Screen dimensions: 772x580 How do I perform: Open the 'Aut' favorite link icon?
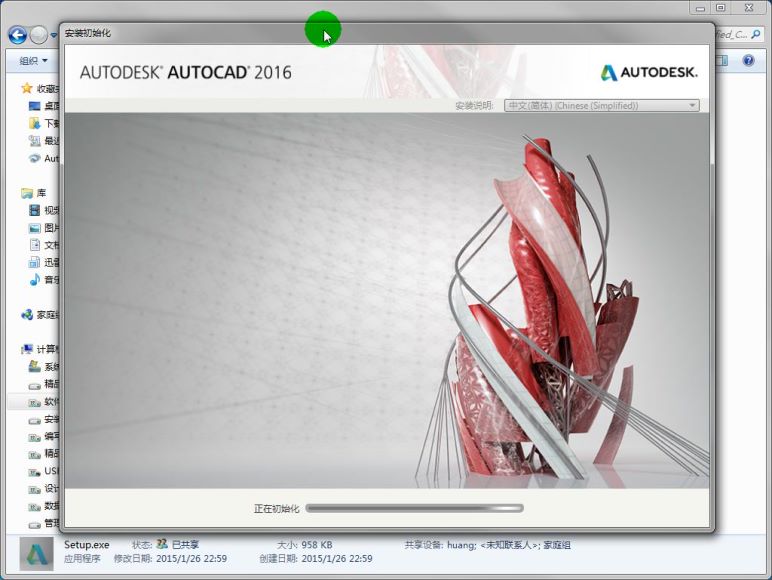pos(34,158)
